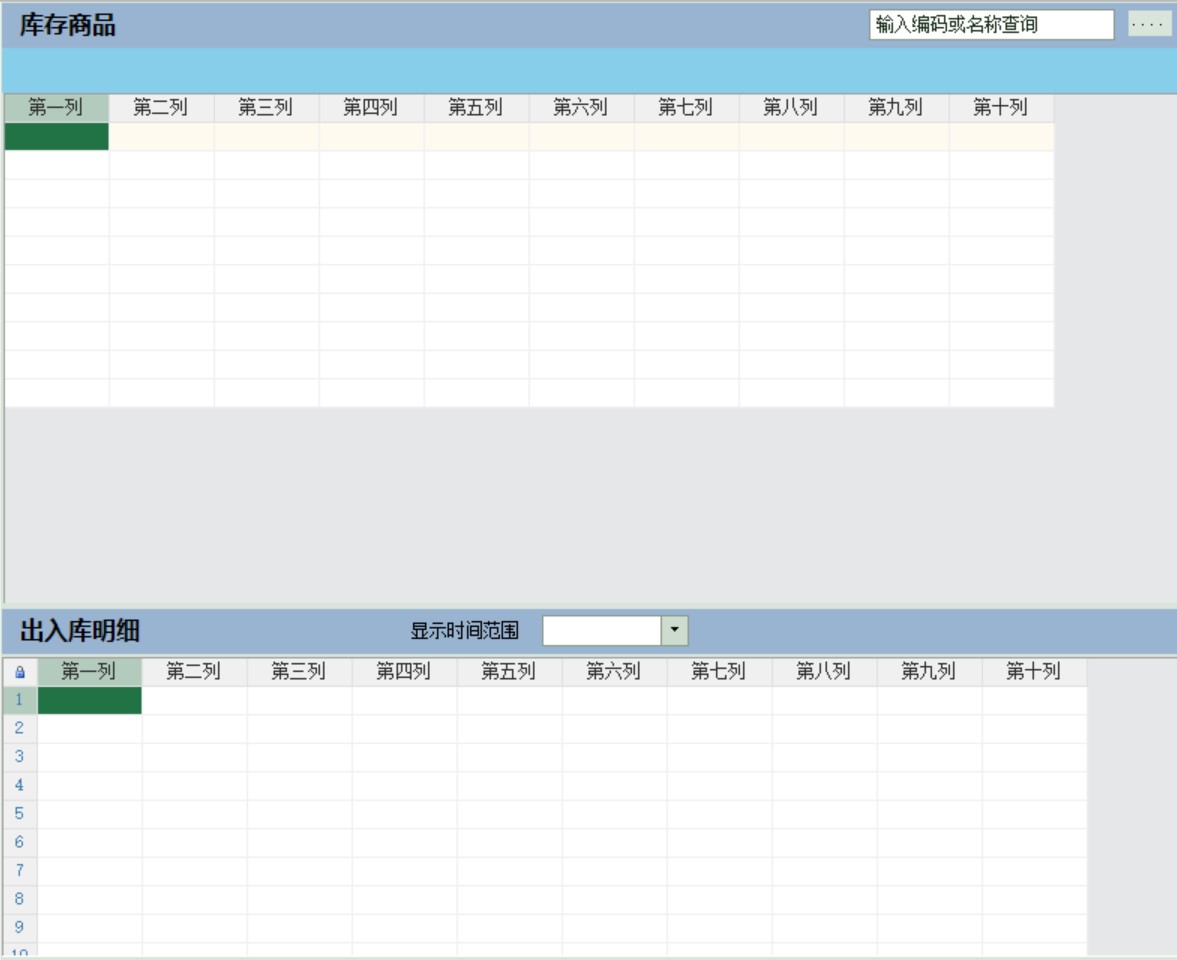Click 第五列 header in 库存商品 grid

476,108
